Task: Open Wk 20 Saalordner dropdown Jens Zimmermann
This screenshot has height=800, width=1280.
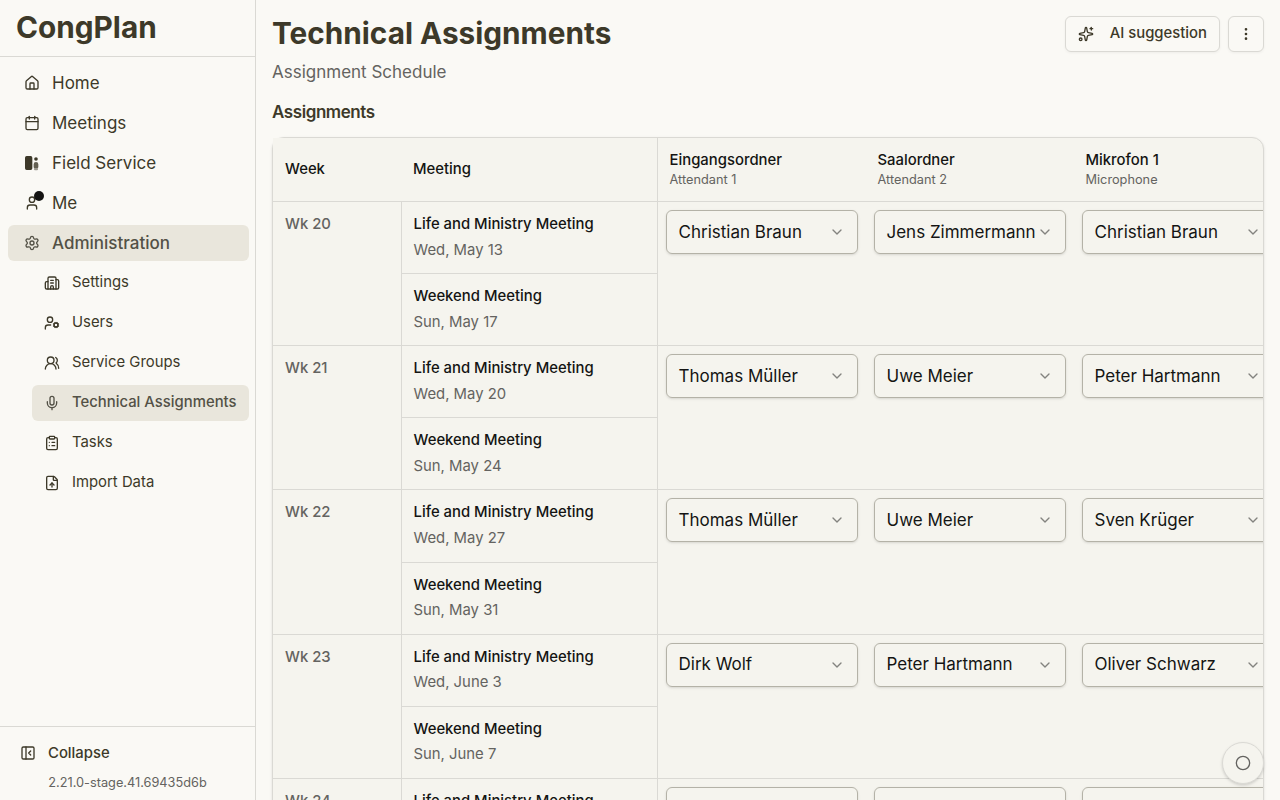Action: tap(970, 232)
